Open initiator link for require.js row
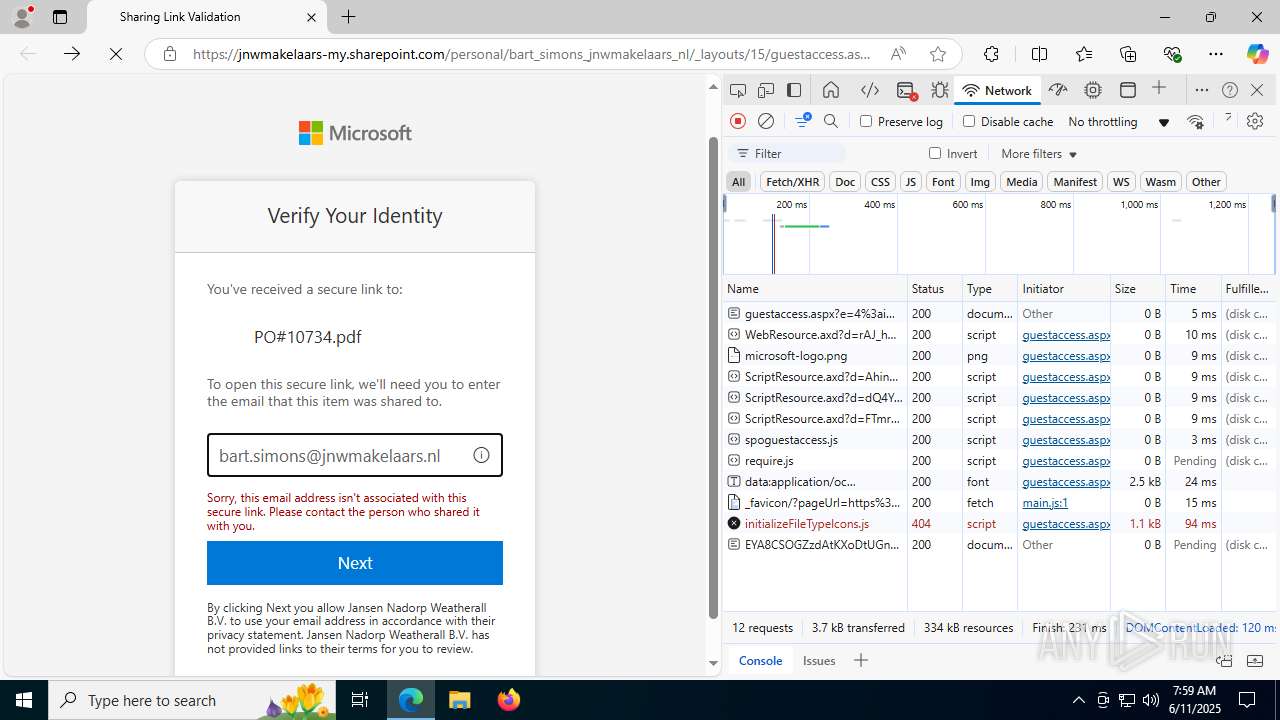The image size is (1280, 720). tap(1066, 461)
